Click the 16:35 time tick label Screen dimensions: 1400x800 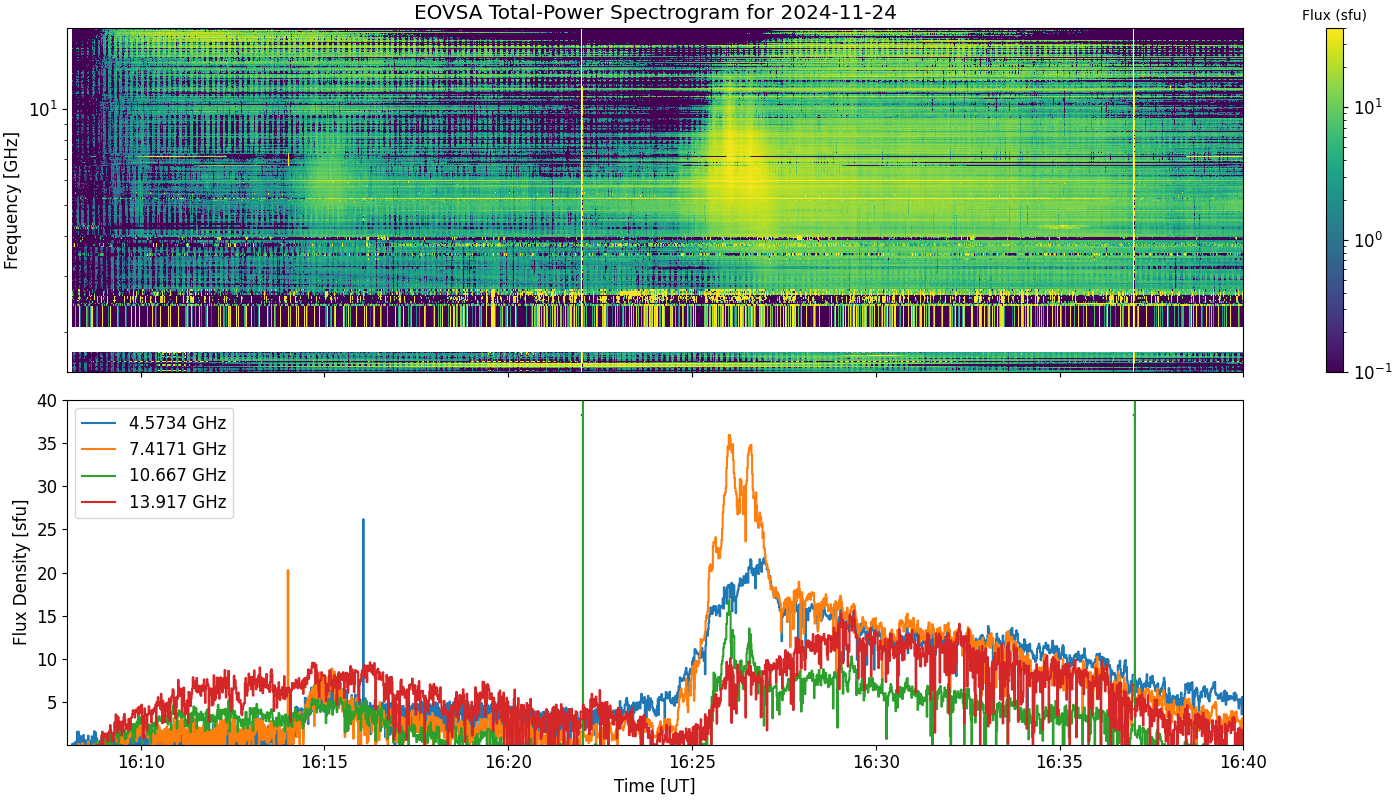coord(1060,762)
